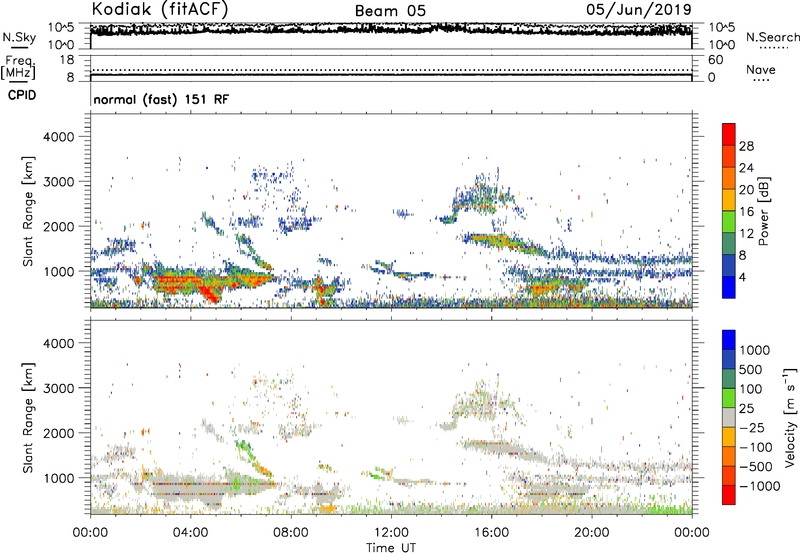
Task: Click the red bottom of the Velocity colorbar
Action: pos(729,495)
